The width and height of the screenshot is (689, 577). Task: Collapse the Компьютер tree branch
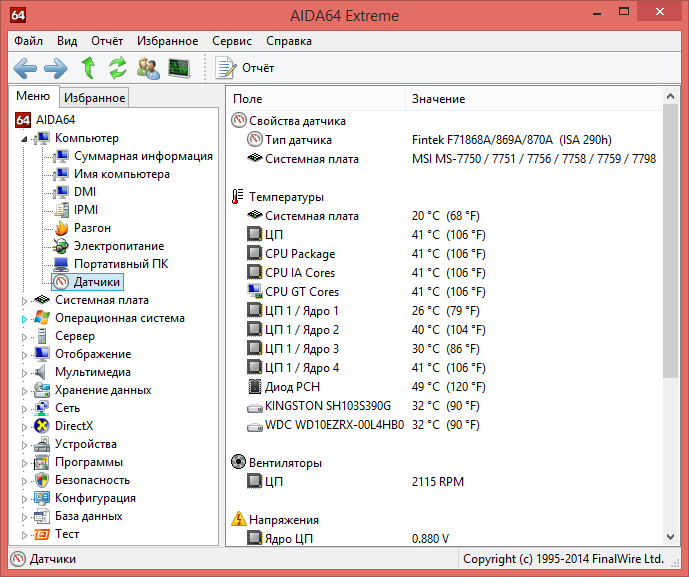(x=24, y=139)
